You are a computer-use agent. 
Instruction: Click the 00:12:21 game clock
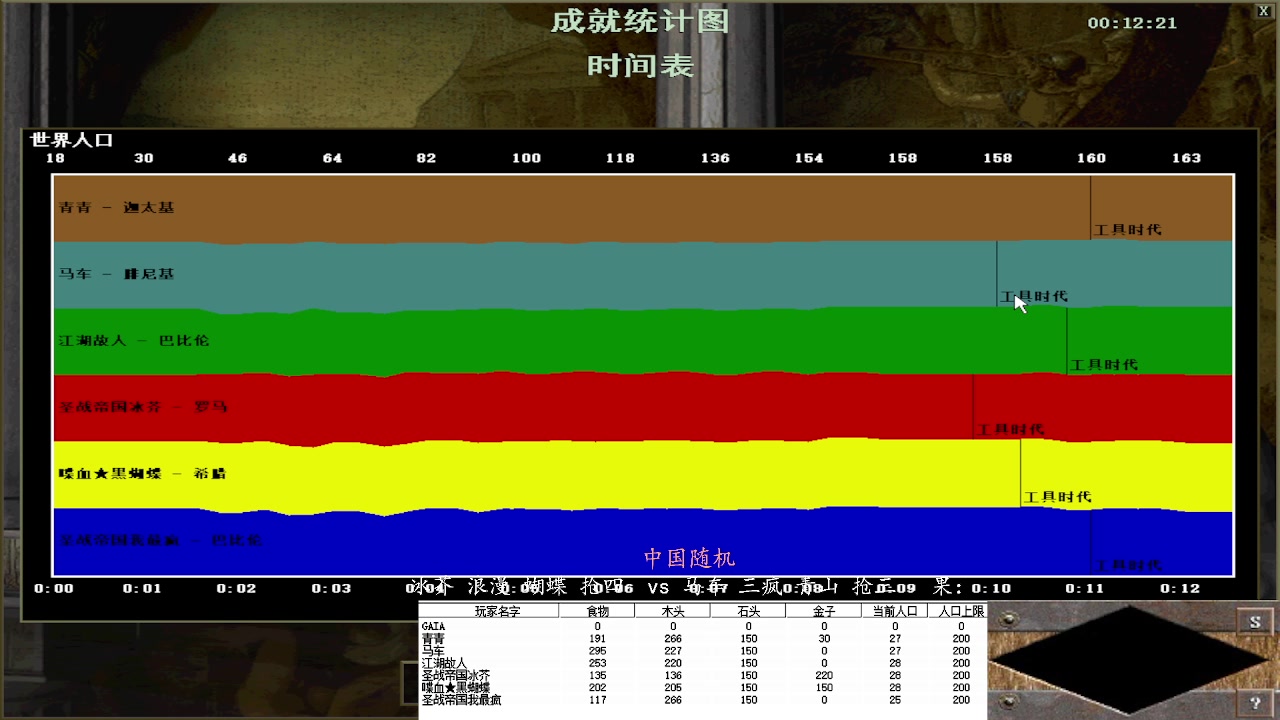click(1132, 23)
